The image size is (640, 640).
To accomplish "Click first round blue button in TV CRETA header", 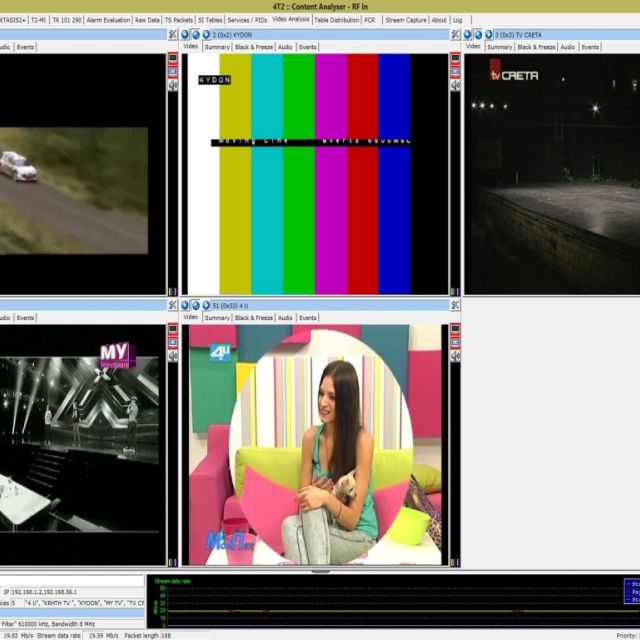I will pos(469,34).
